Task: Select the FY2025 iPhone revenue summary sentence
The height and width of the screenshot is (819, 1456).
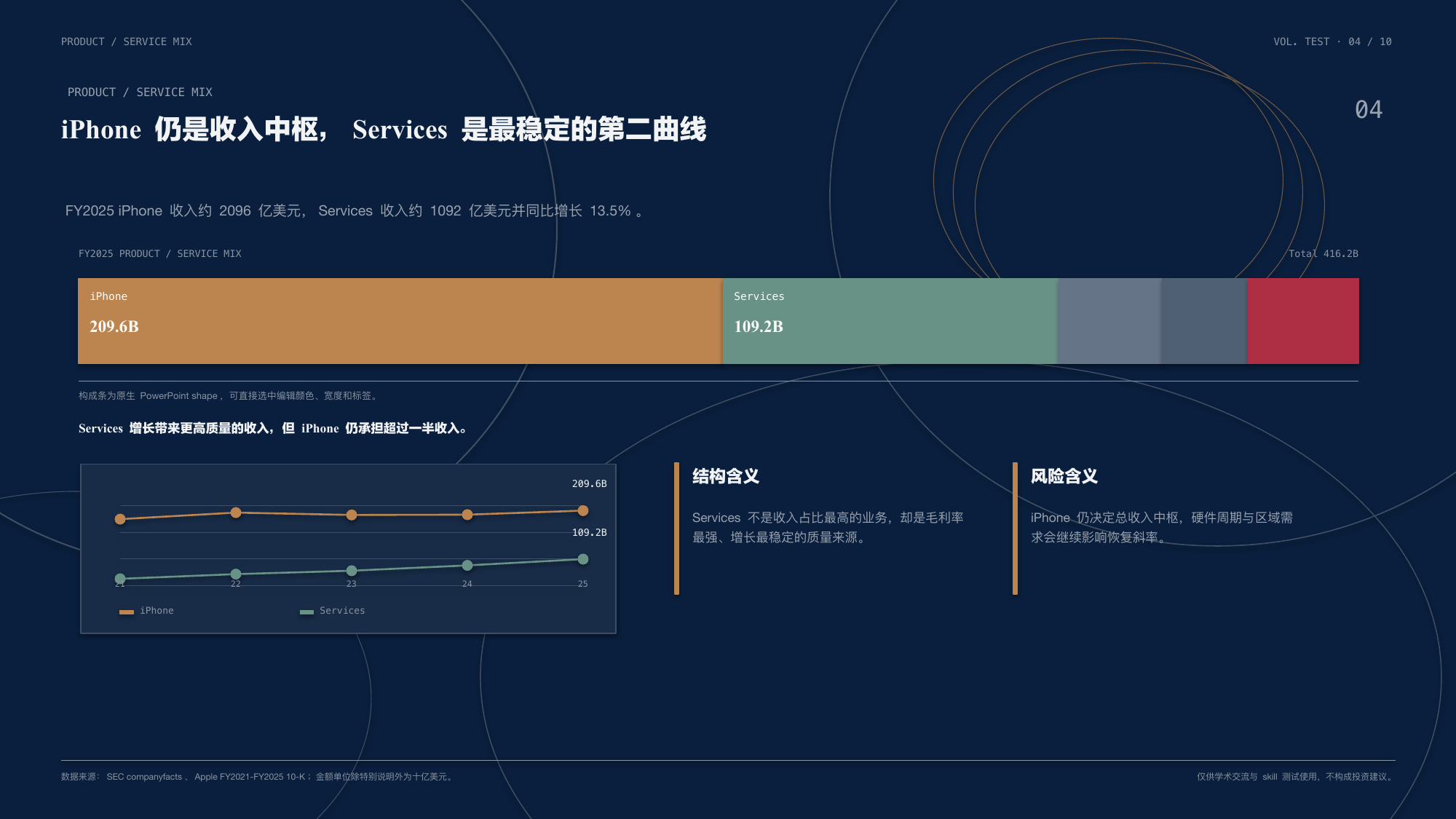Action: 354,211
